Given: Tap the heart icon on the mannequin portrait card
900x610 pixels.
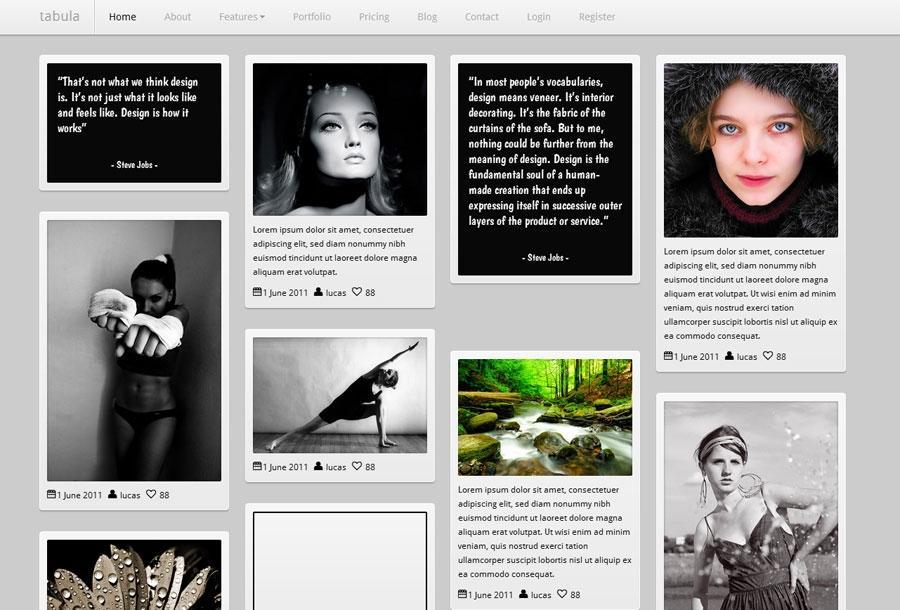Looking at the screenshot, I should 357,292.
